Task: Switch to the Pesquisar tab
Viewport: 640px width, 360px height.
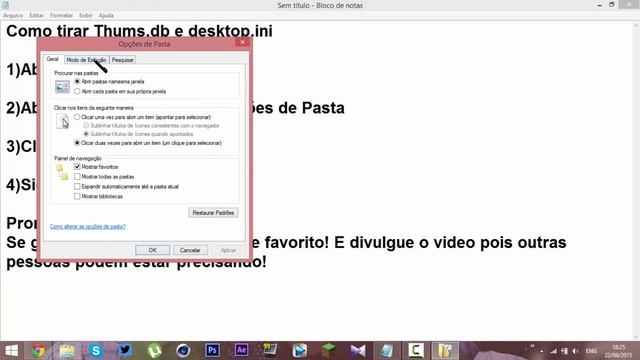Action: click(122, 60)
